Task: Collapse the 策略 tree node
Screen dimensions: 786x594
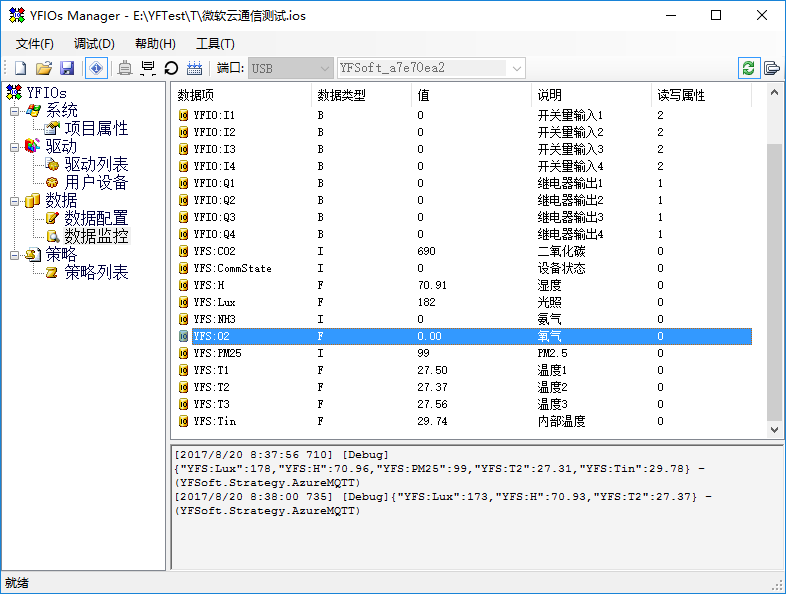Action: pyautogui.click(x=15, y=255)
